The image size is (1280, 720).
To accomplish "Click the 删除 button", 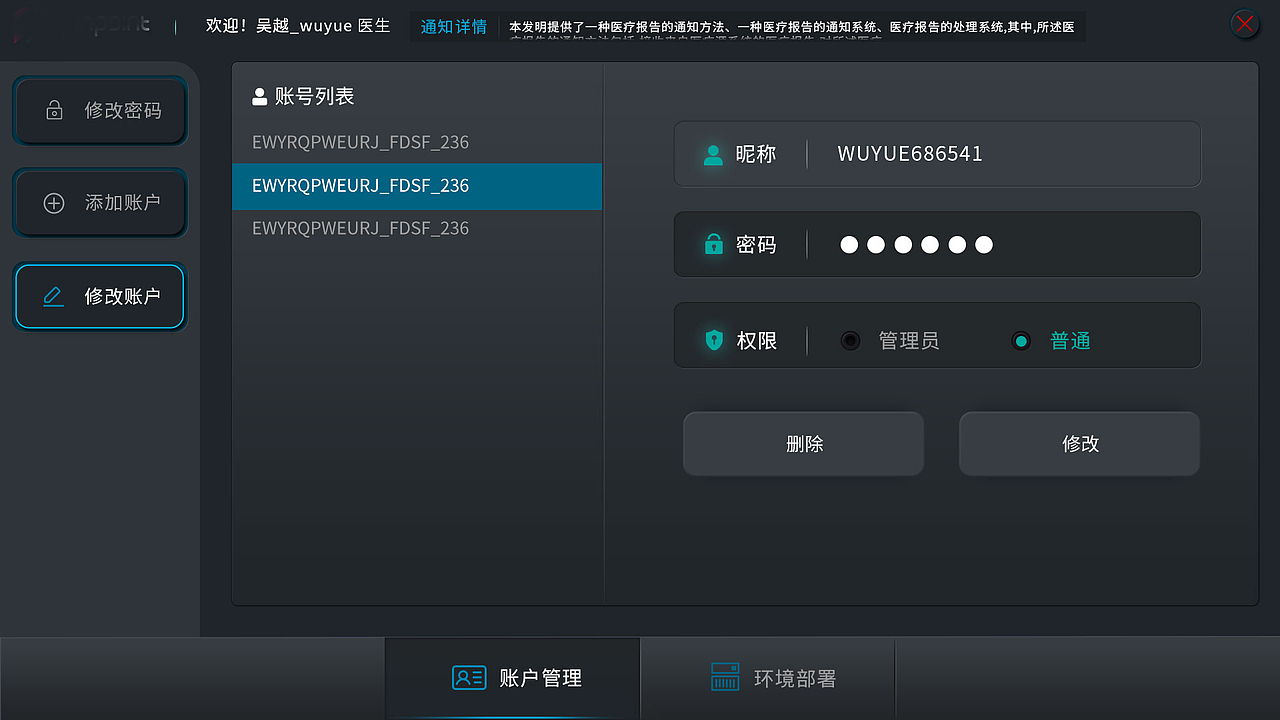I will pos(803,443).
